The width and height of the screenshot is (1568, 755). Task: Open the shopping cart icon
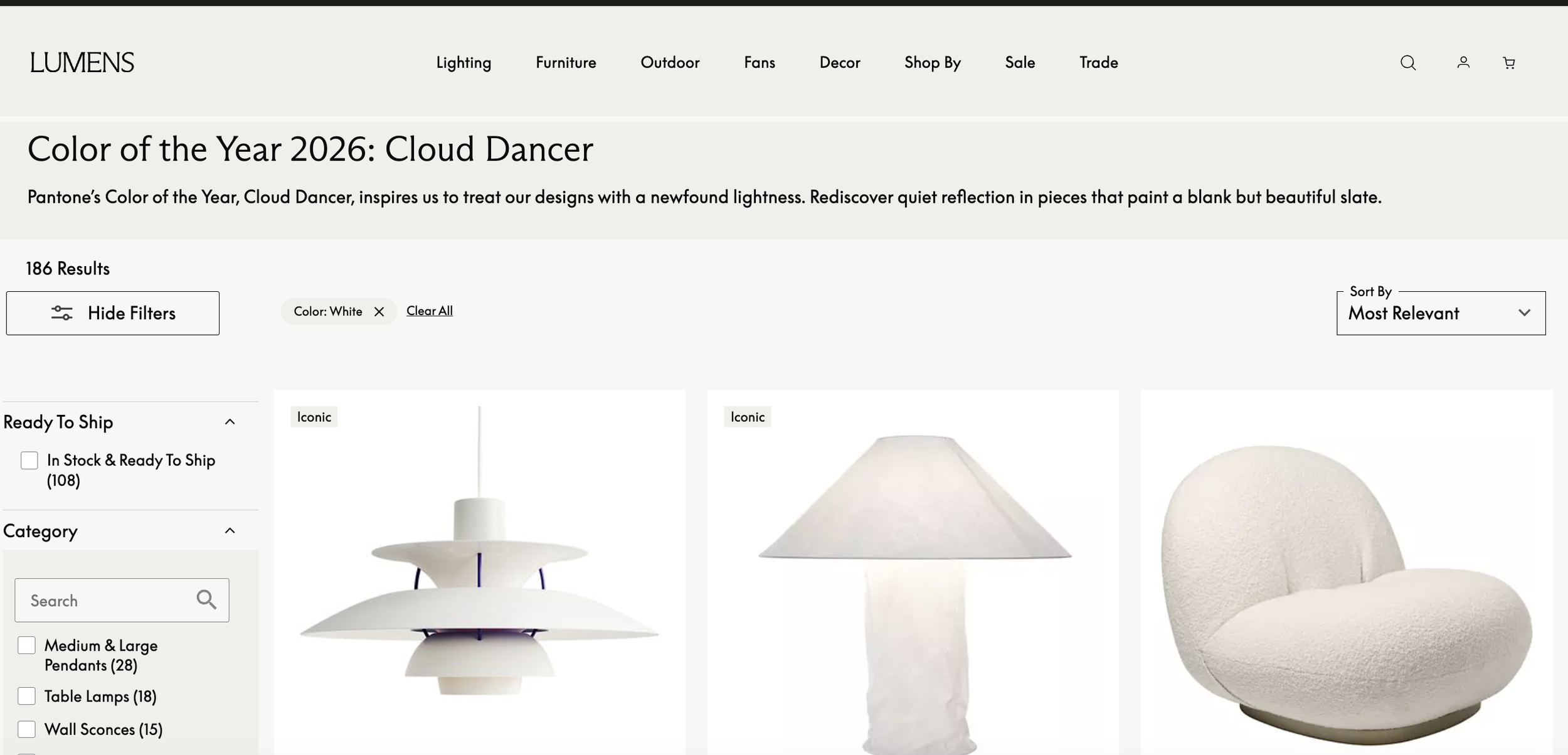pyautogui.click(x=1509, y=63)
